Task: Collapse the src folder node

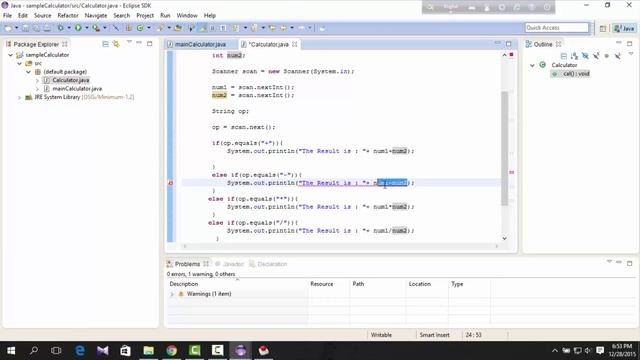Action: click(x=19, y=63)
